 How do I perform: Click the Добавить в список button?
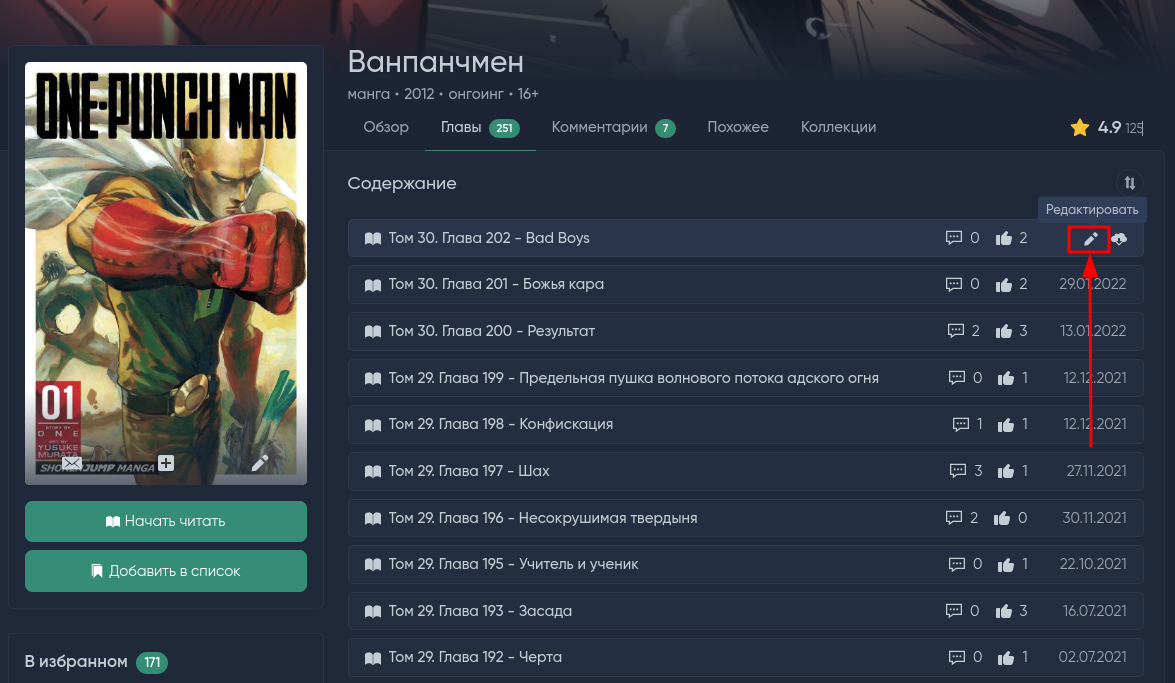(166, 571)
